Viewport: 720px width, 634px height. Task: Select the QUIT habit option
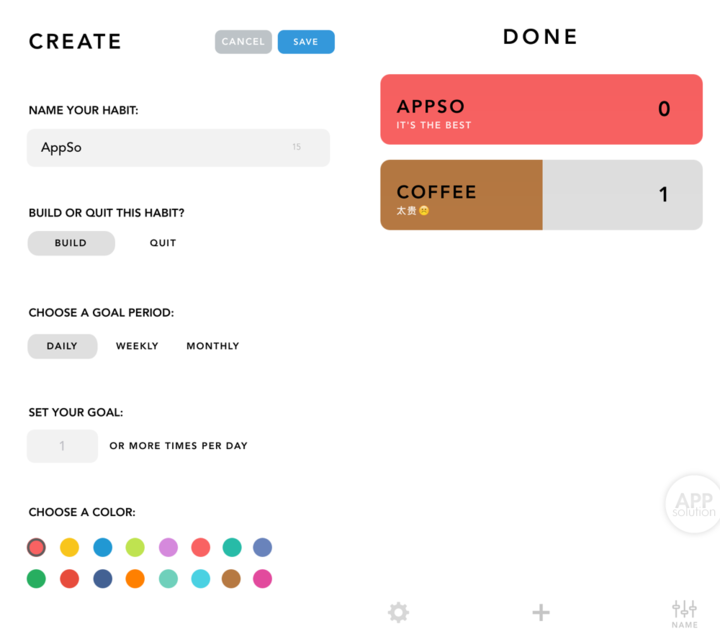coord(163,243)
